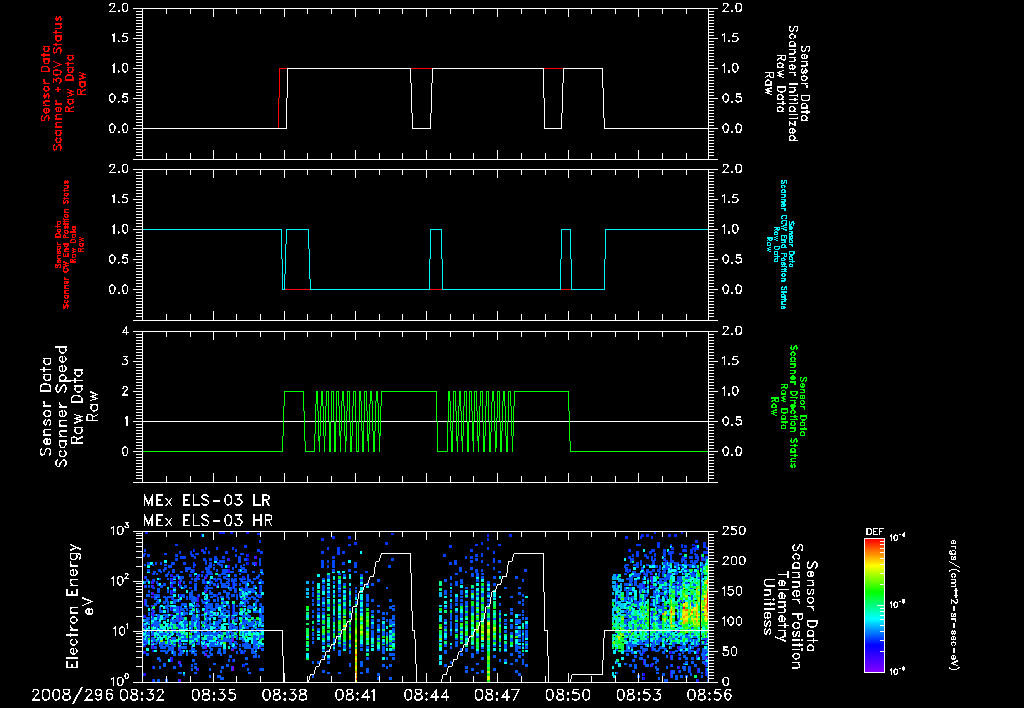
Task: Click the 10^3 tick on Electron Energy axis
Action: [120, 530]
